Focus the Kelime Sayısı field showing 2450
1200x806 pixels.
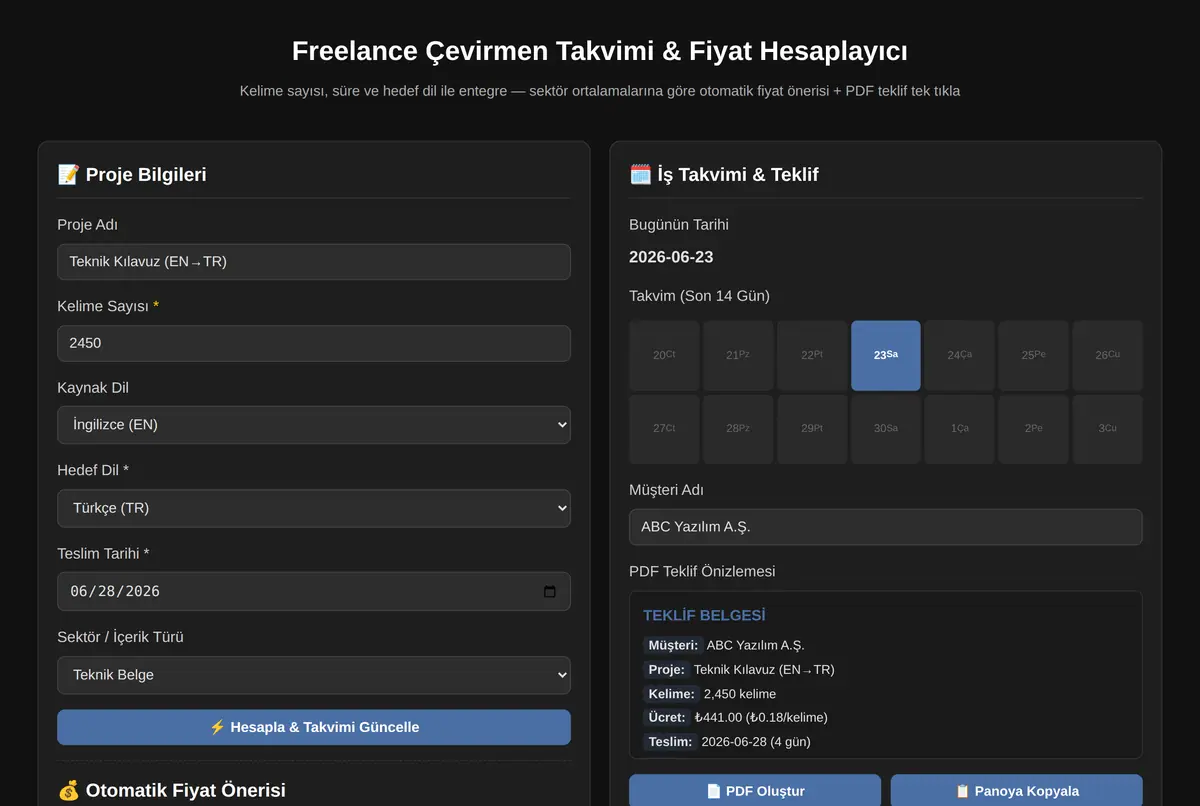(x=314, y=343)
